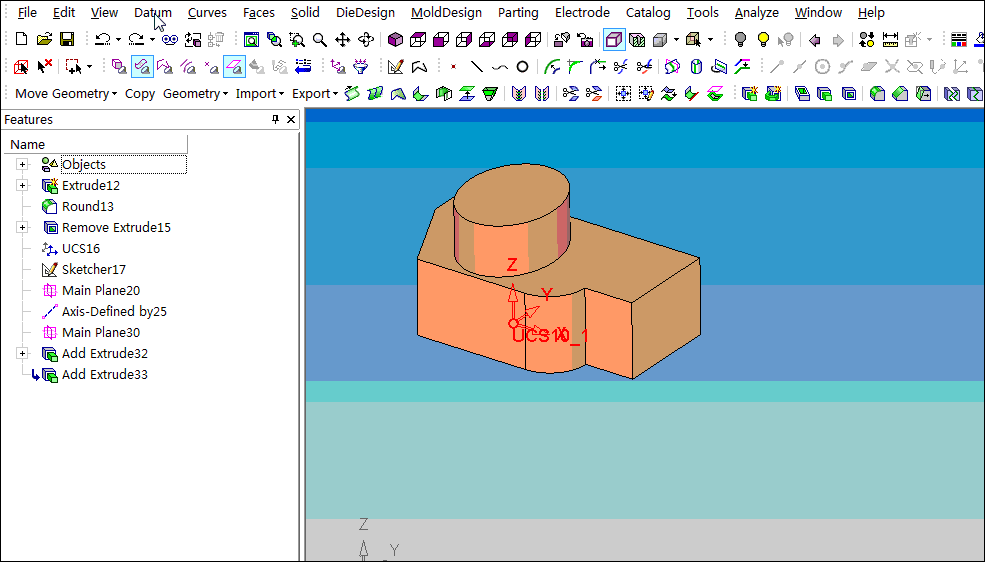Click the color palette icon
The image size is (985, 562).
959,40
